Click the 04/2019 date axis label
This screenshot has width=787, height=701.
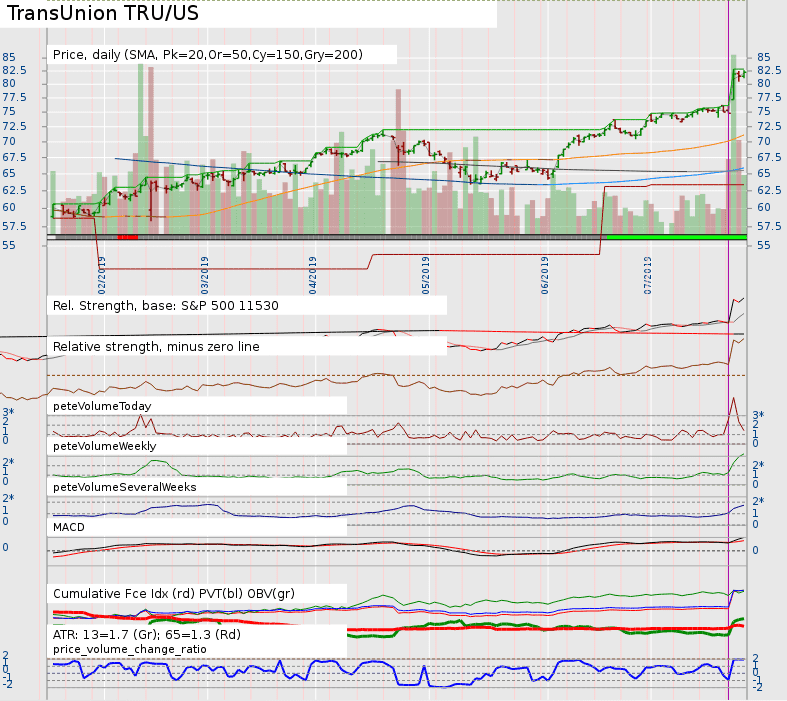[x=313, y=275]
